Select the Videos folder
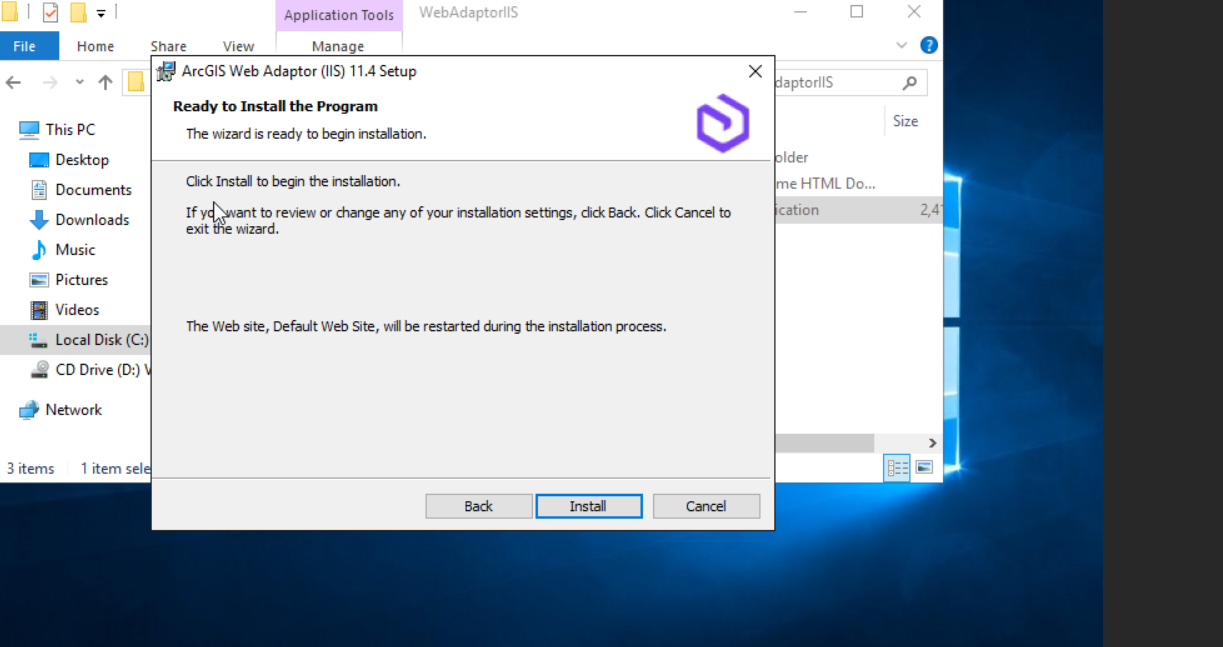Image resolution: width=1223 pixels, height=647 pixels. (77, 310)
